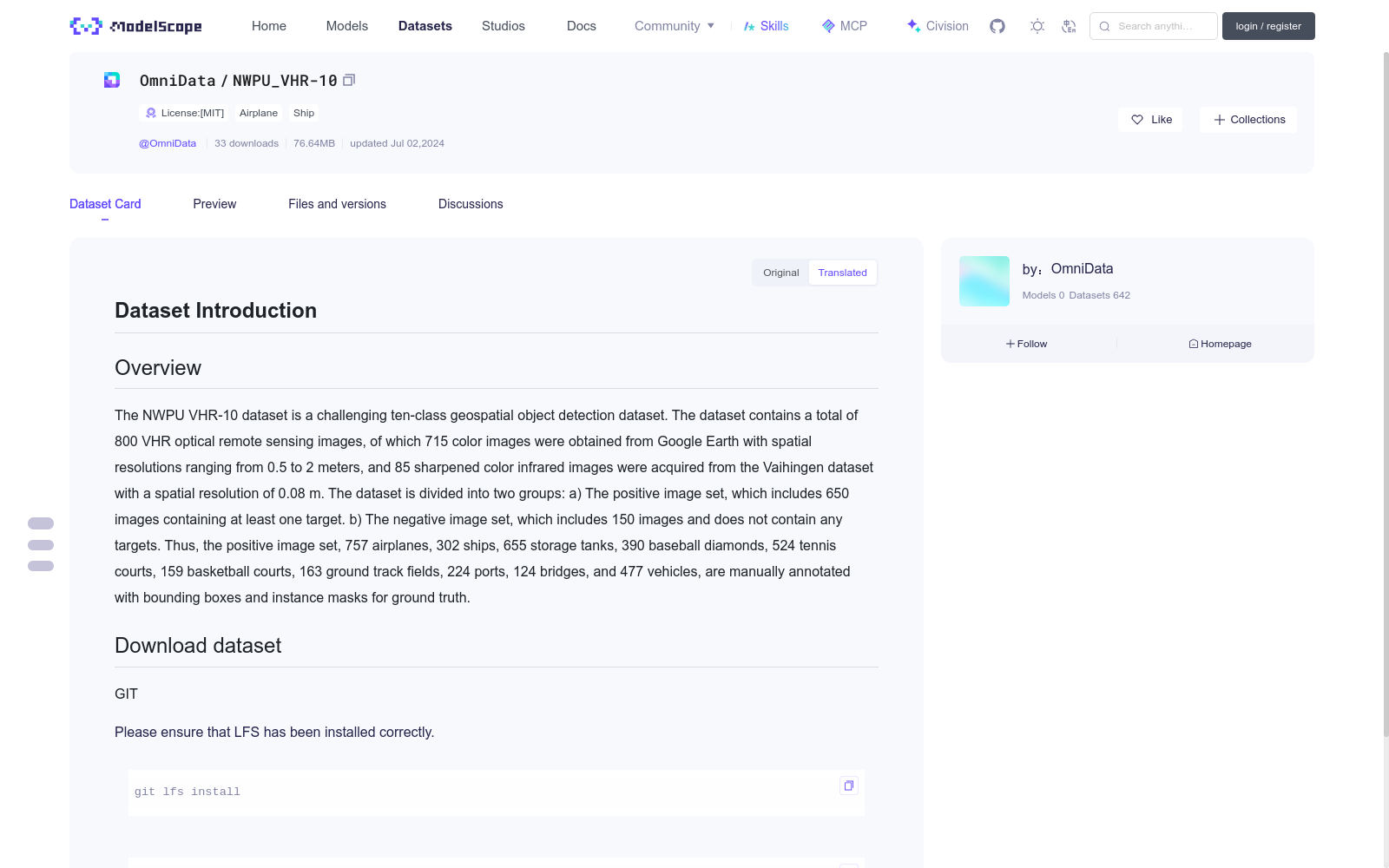
Task: Switch to Files and versions tab
Action: [x=337, y=204]
